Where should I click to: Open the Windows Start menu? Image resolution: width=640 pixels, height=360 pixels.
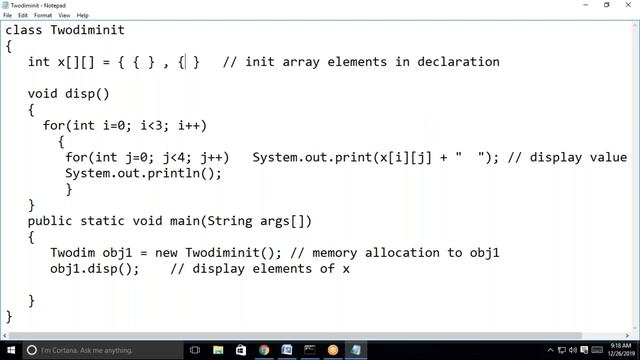[x=11, y=350]
